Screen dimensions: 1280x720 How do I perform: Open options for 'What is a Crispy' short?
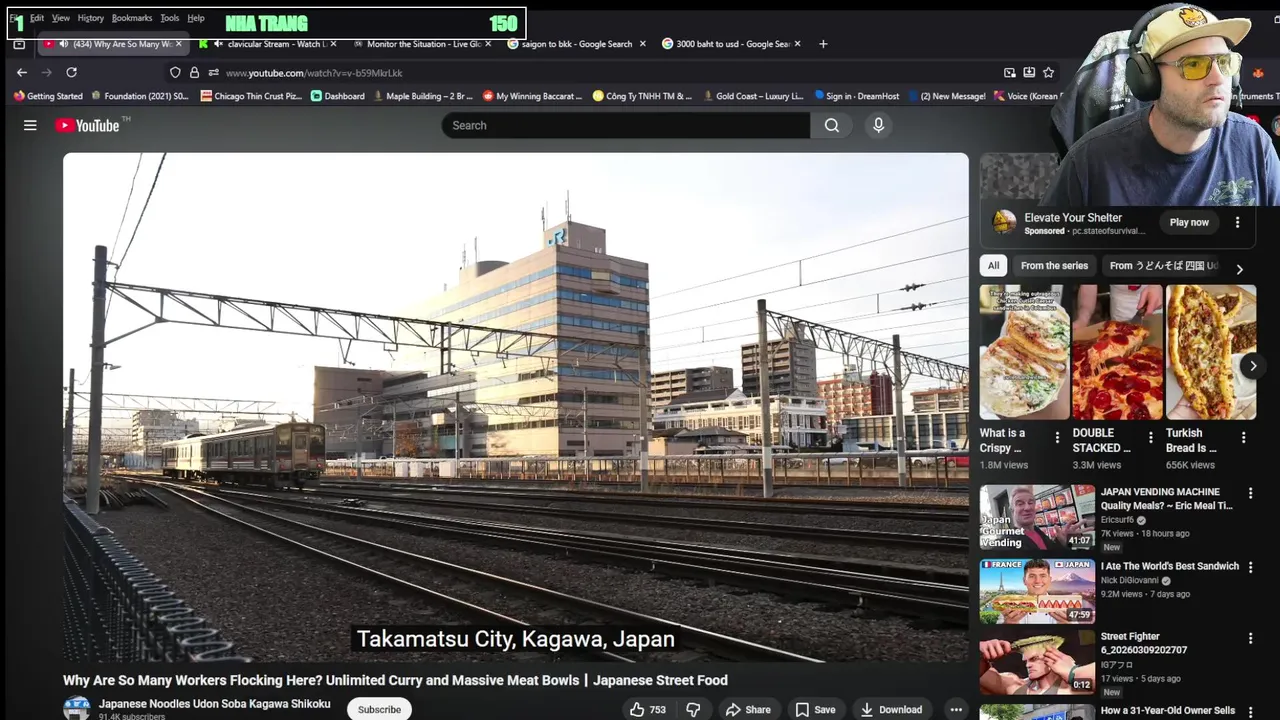pos(1057,437)
